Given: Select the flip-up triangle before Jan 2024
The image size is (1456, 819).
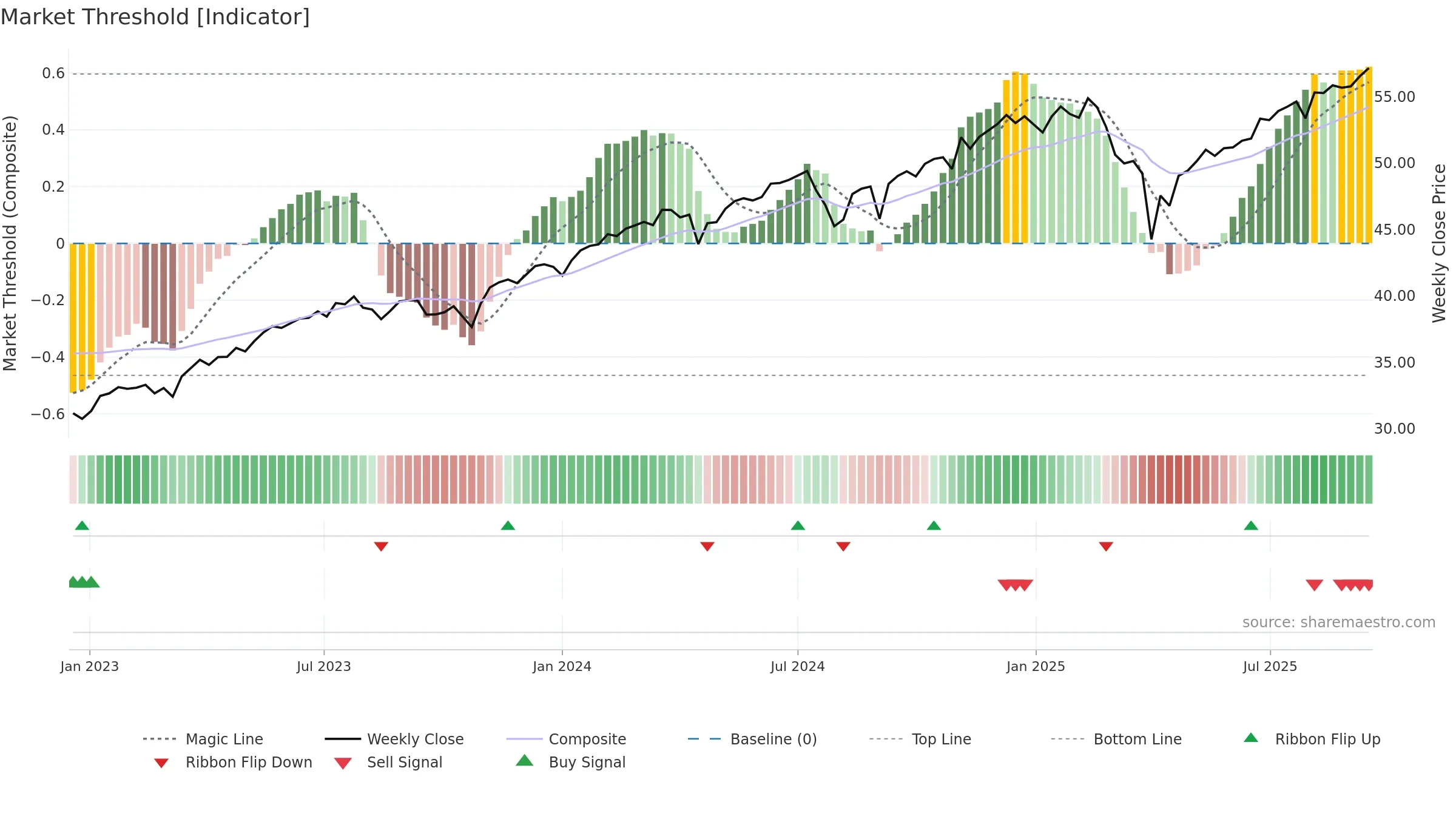Looking at the screenshot, I should click(508, 525).
